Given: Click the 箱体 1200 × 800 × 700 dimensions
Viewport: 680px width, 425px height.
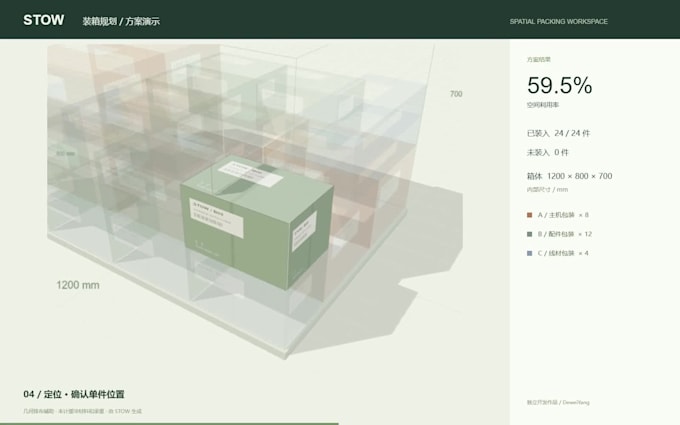Looking at the screenshot, I should point(569,176).
